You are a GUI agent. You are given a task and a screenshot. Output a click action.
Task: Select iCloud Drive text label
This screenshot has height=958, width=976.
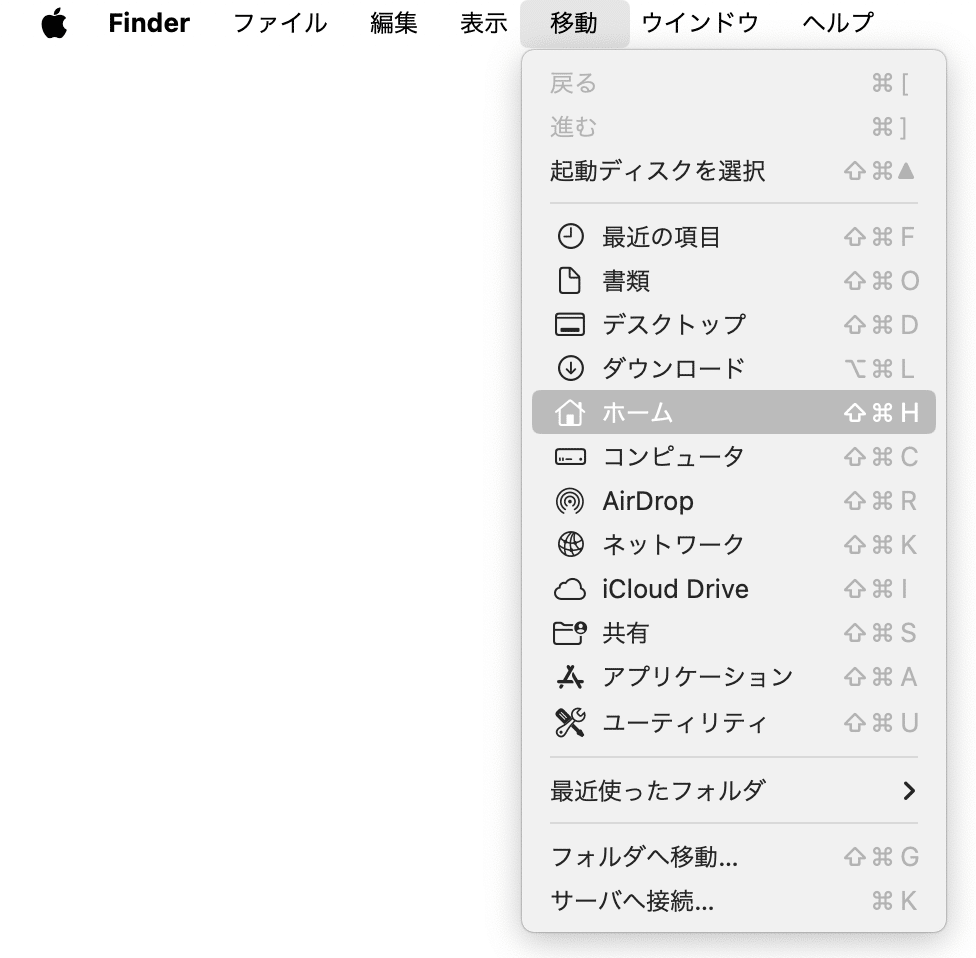point(675,589)
